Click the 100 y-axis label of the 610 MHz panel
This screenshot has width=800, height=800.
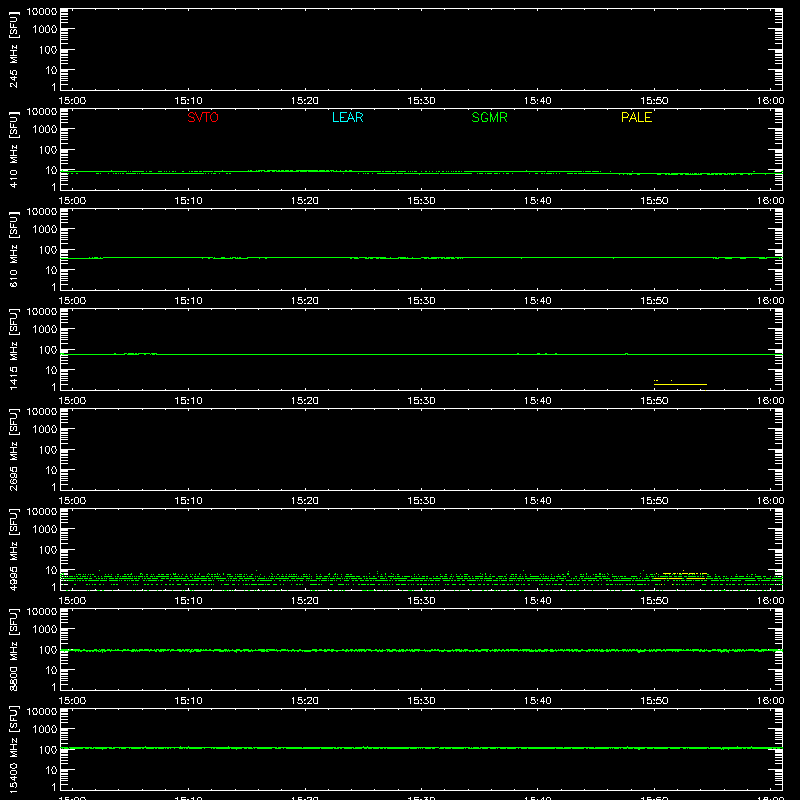click(48, 250)
